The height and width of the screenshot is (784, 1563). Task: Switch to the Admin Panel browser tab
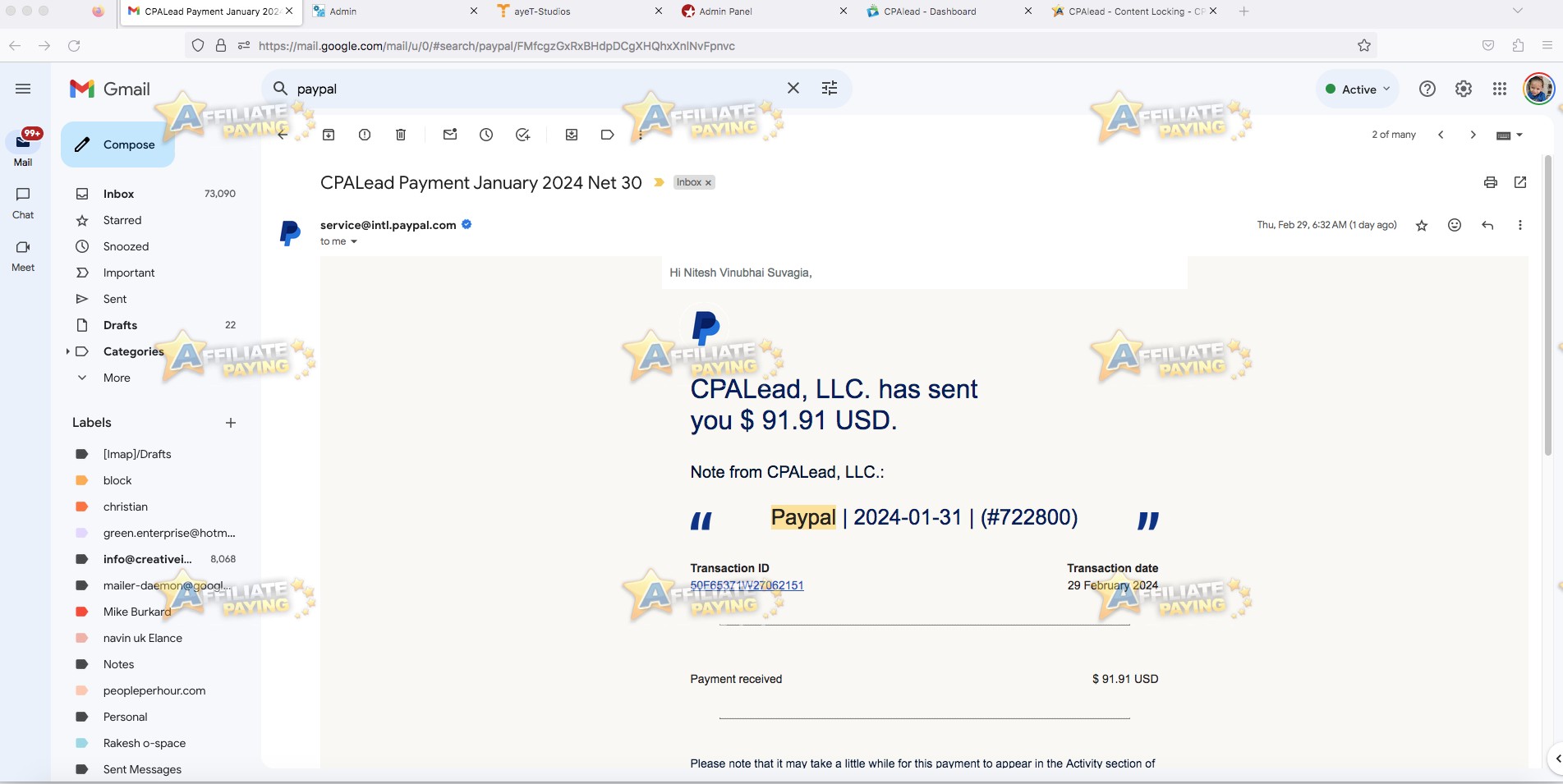pos(726,11)
